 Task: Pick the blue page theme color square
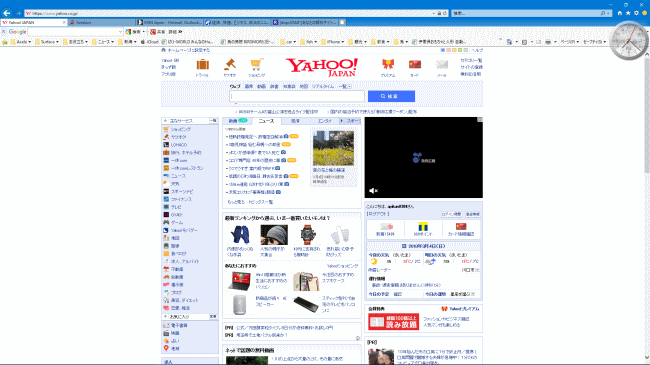click(442, 50)
